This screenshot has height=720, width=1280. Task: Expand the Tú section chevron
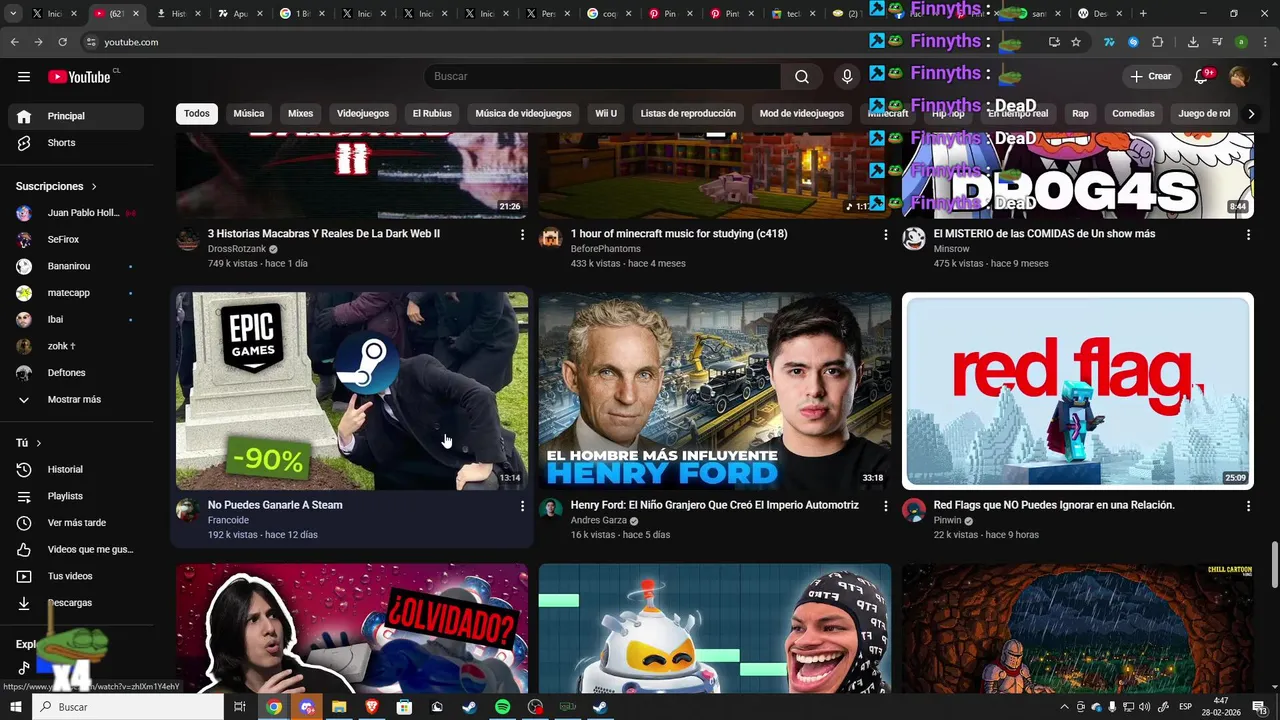pos(39,443)
